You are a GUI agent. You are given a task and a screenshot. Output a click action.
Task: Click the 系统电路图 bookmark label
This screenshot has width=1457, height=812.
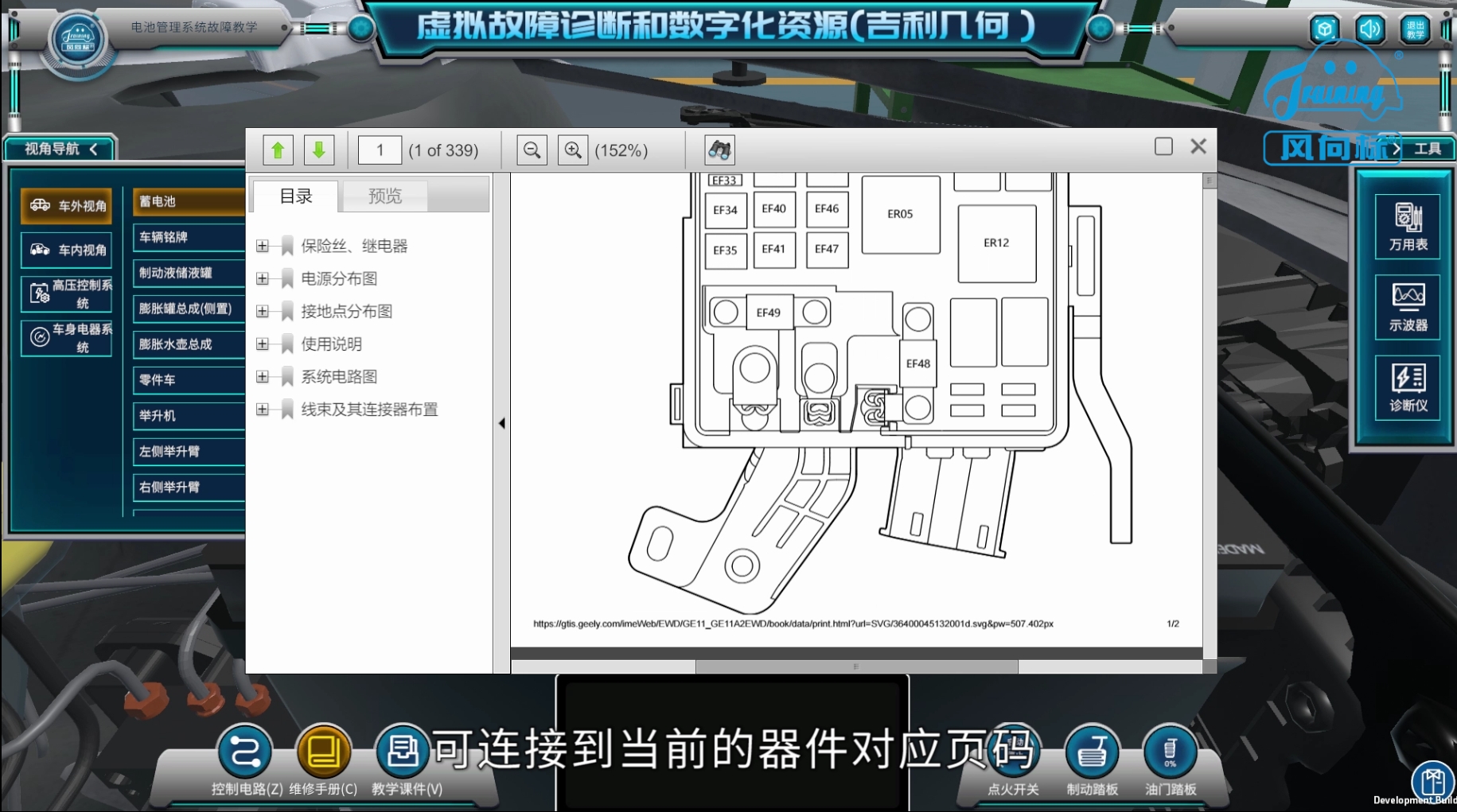[x=339, y=376]
